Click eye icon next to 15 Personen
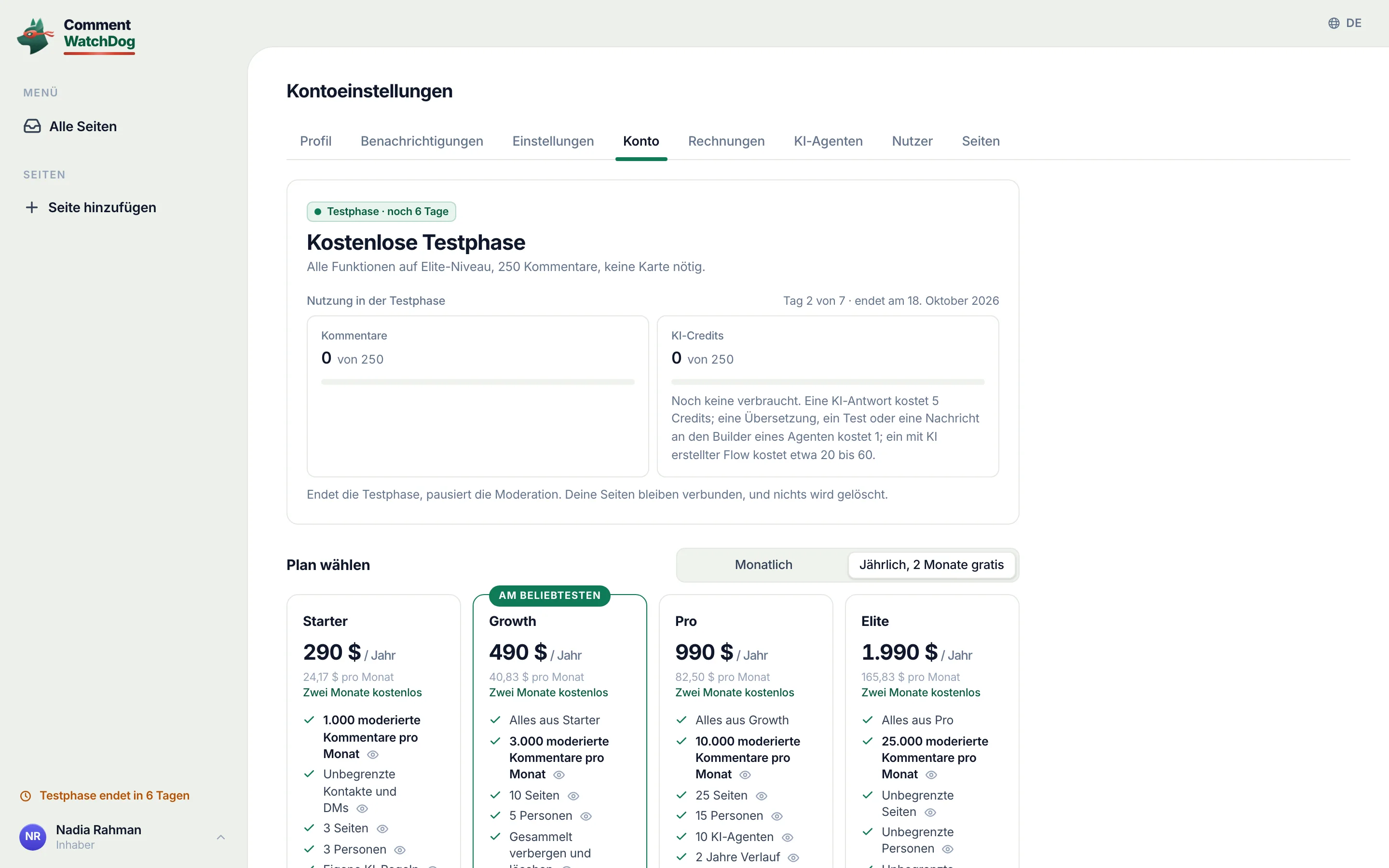Screen dimensions: 1389x868 coord(777,816)
